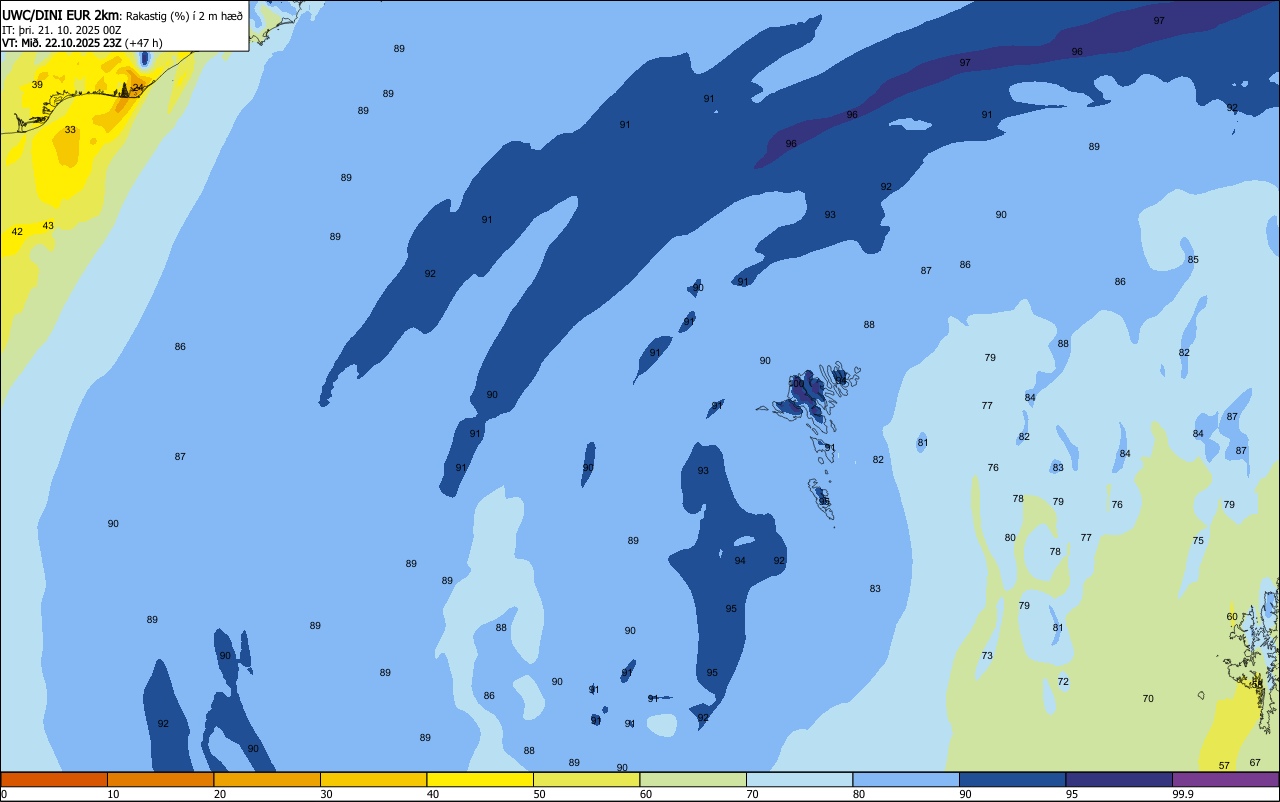Click the '50' tick label on the legend scale
This screenshot has height=802, width=1280.
[539, 794]
